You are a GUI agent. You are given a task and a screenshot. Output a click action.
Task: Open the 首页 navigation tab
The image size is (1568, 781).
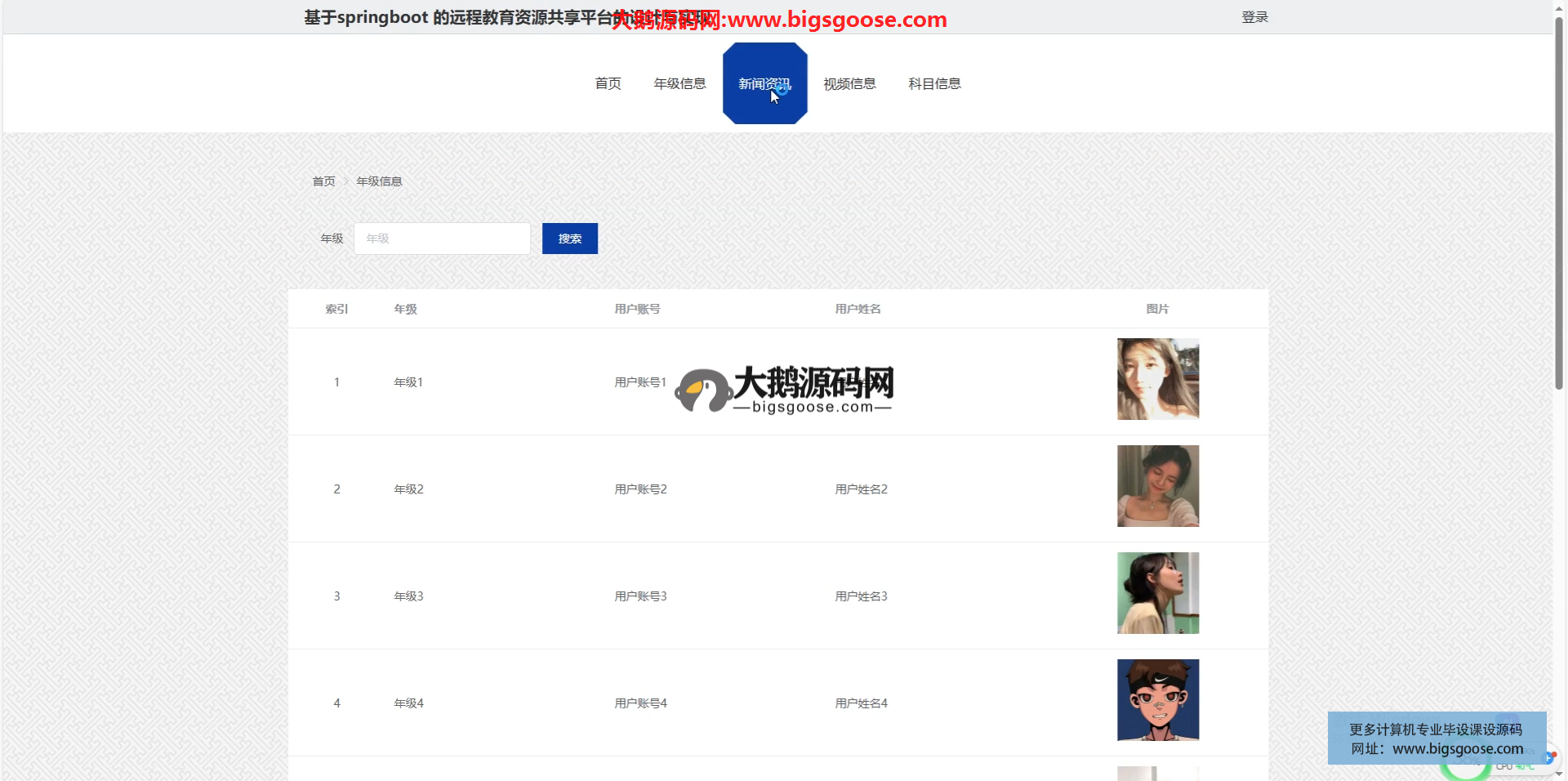click(x=608, y=83)
